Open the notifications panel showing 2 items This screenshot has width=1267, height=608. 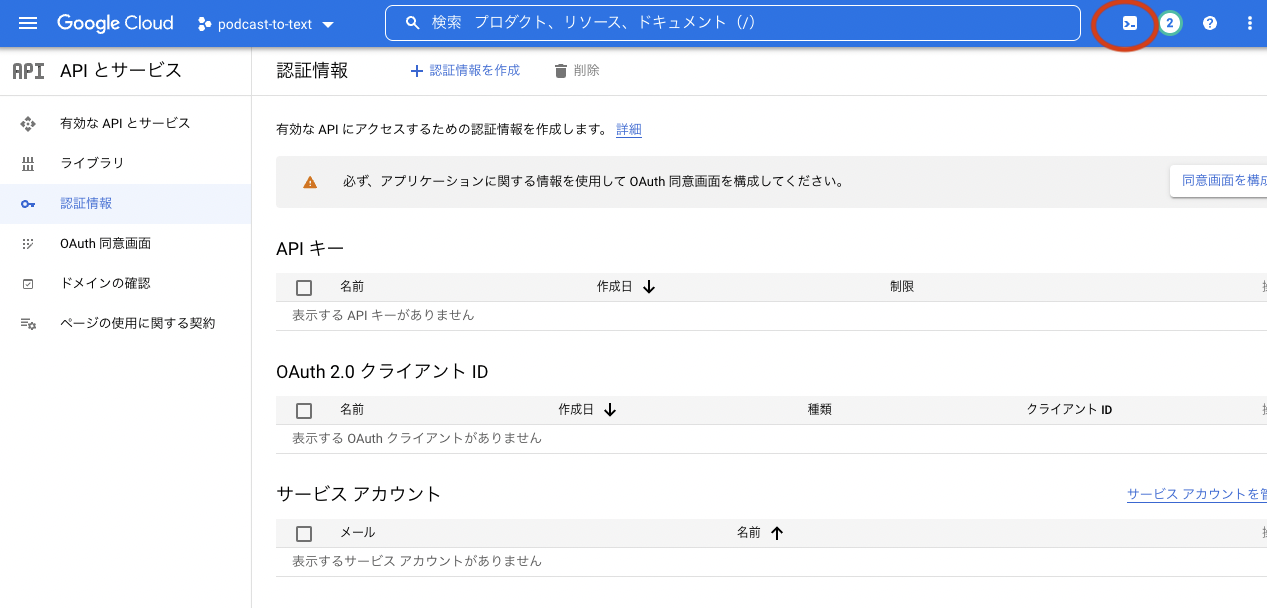pos(1169,22)
